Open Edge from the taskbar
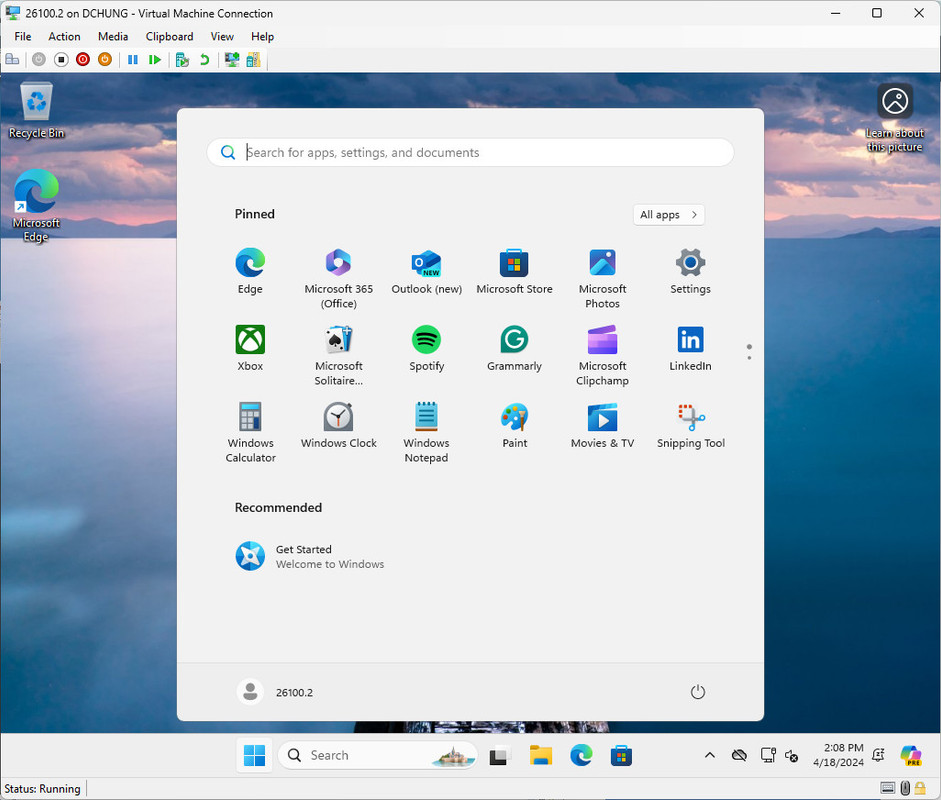 pyautogui.click(x=581, y=755)
